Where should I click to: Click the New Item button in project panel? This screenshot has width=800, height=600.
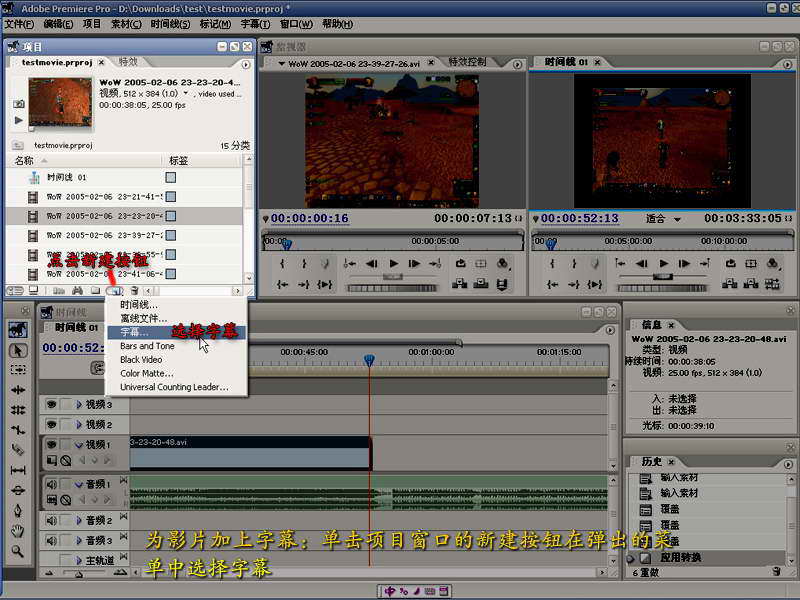point(114,291)
